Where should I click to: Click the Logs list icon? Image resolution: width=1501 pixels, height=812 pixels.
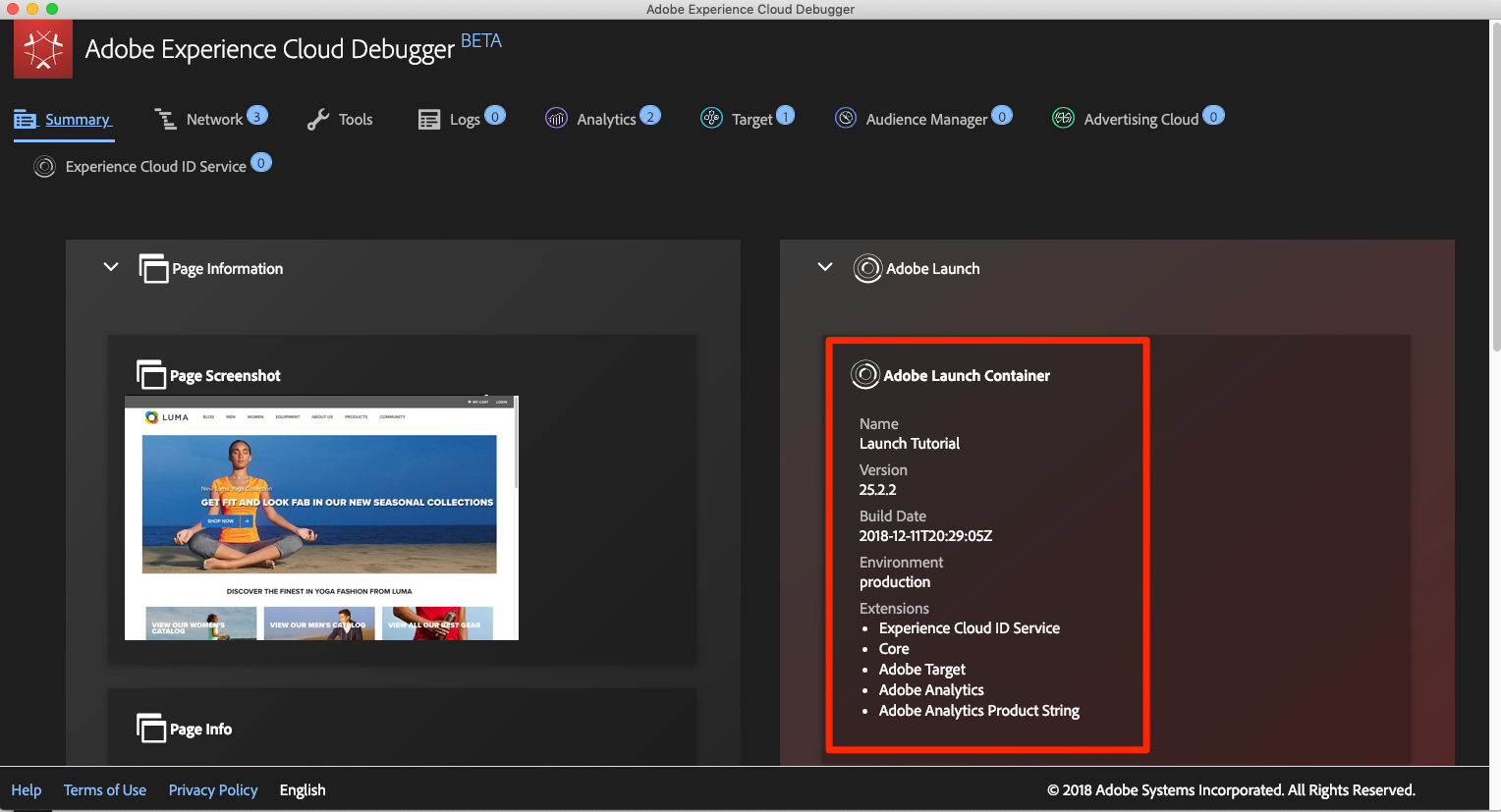tap(429, 120)
